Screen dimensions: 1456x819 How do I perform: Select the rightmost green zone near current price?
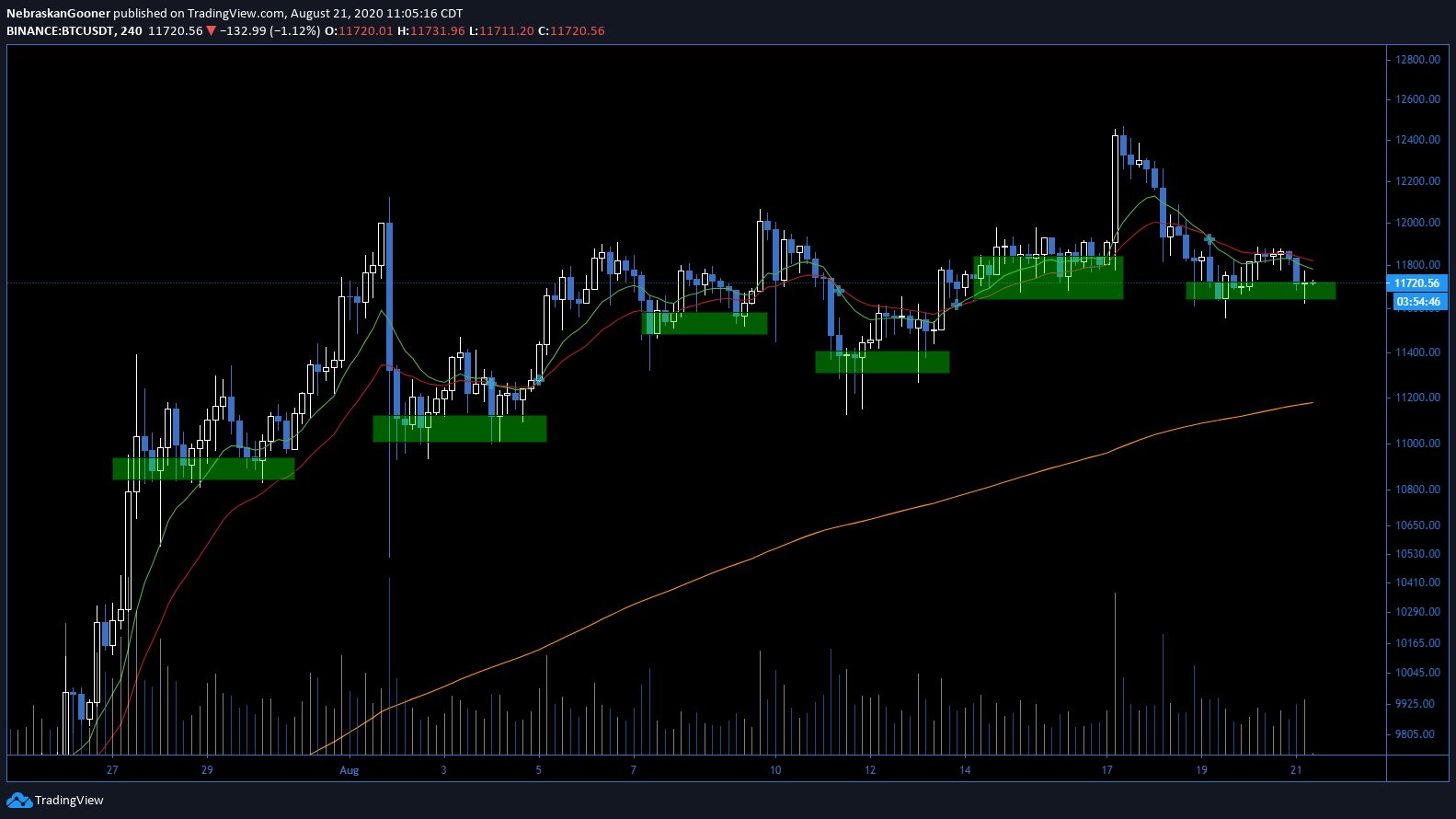(x=1260, y=291)
